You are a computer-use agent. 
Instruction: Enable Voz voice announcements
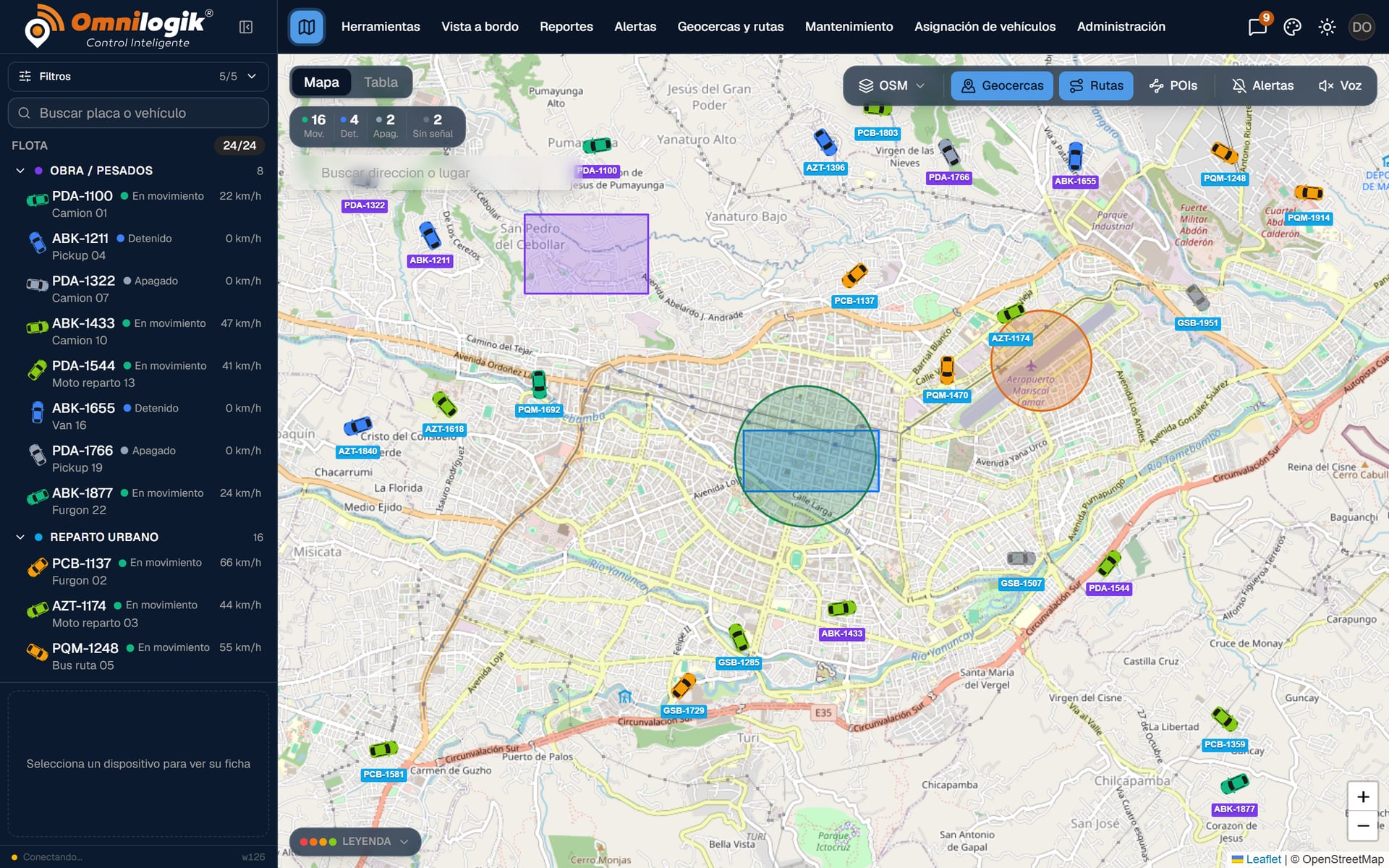tap(1340, 85)
